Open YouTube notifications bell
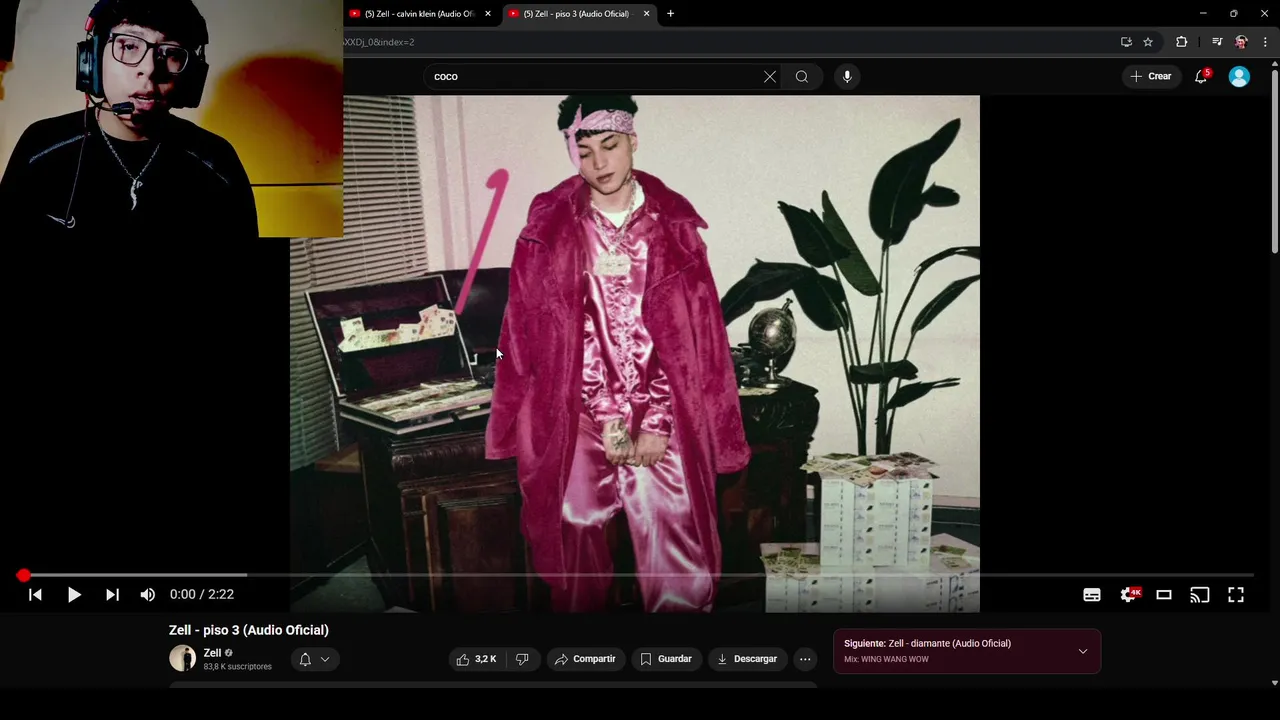The height and width of the screenshot is (720, 1280). (x=1201, y=76)
